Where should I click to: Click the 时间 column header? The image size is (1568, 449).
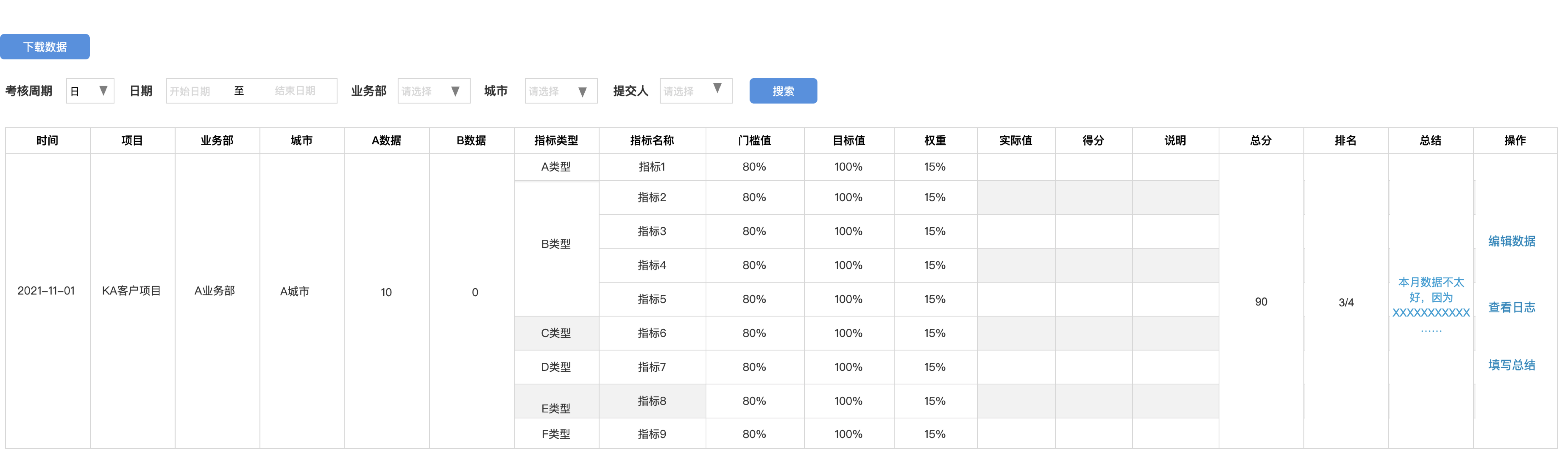[x=48, y=141]
